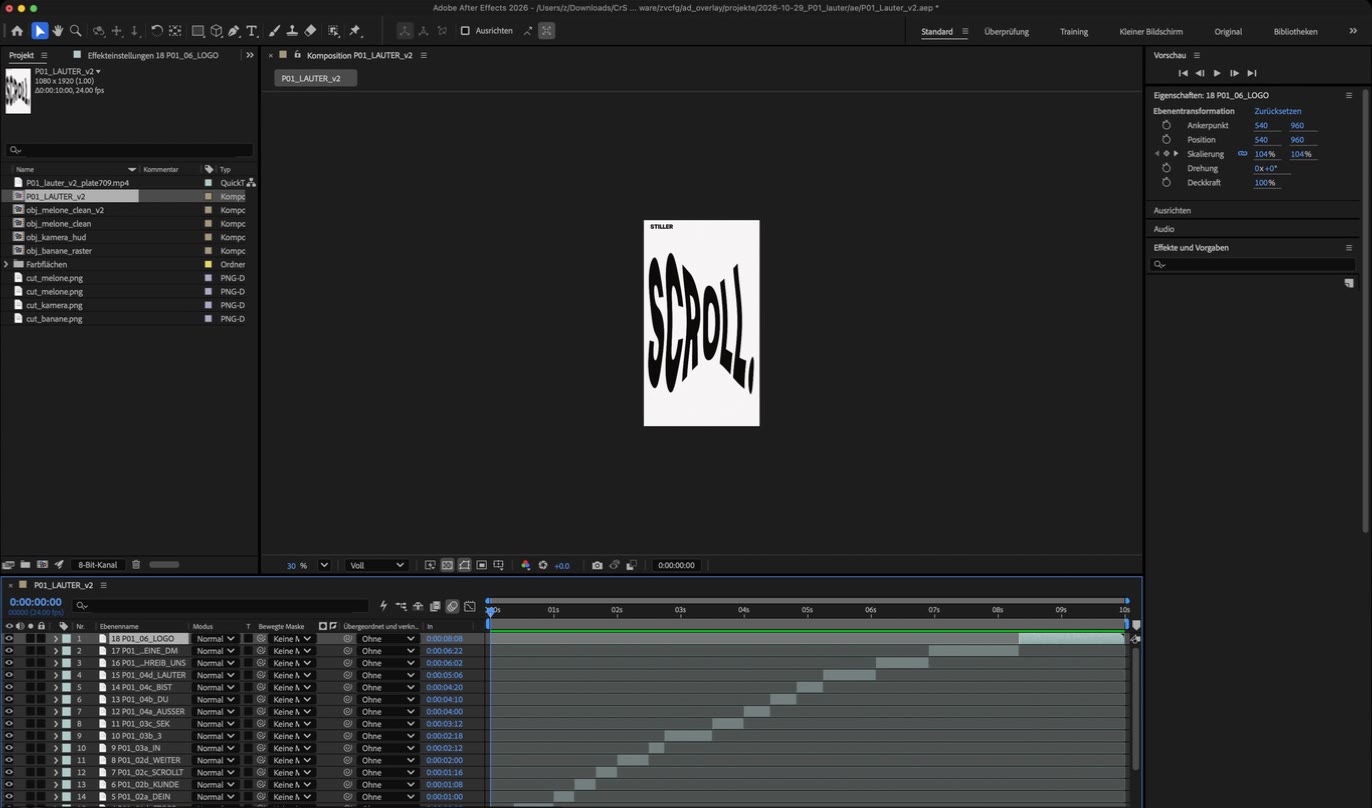Click the Position stopwatch in Eigenschaften

click(1166, 140)
